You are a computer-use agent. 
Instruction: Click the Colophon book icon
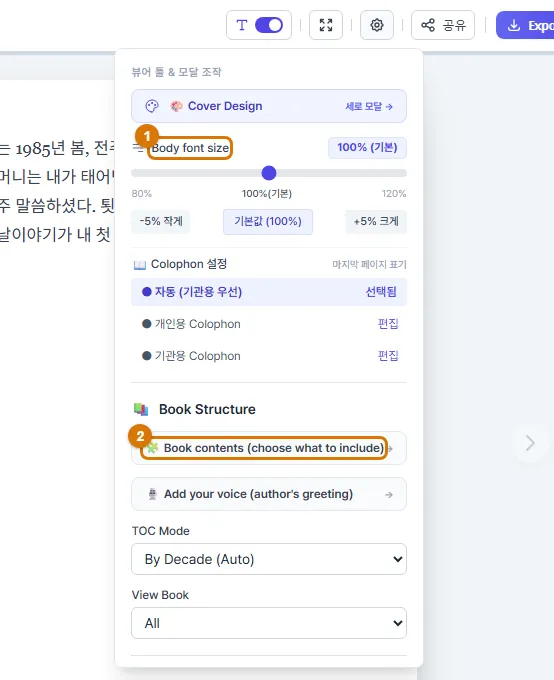click(140, 265)
